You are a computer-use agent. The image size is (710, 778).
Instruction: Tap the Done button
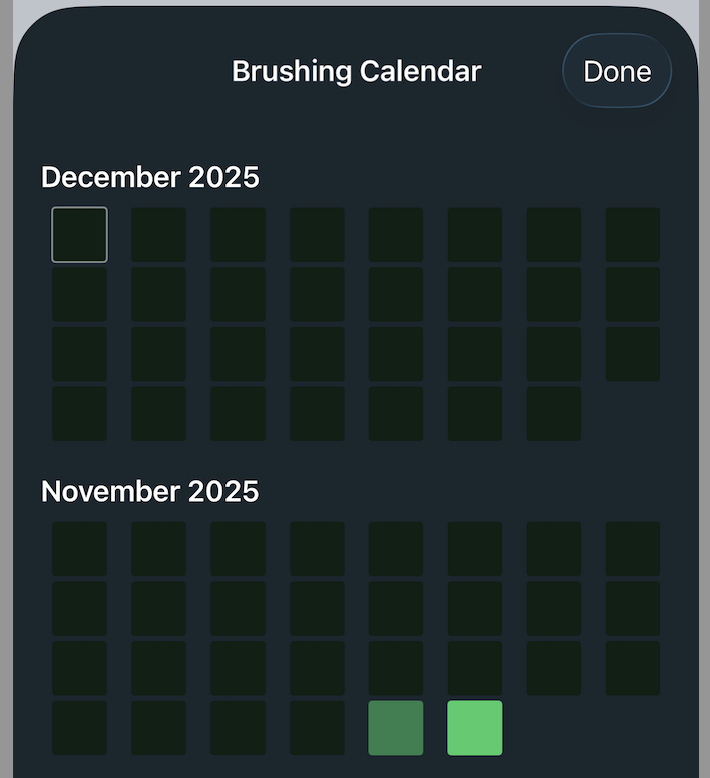(x=617, y=71)
